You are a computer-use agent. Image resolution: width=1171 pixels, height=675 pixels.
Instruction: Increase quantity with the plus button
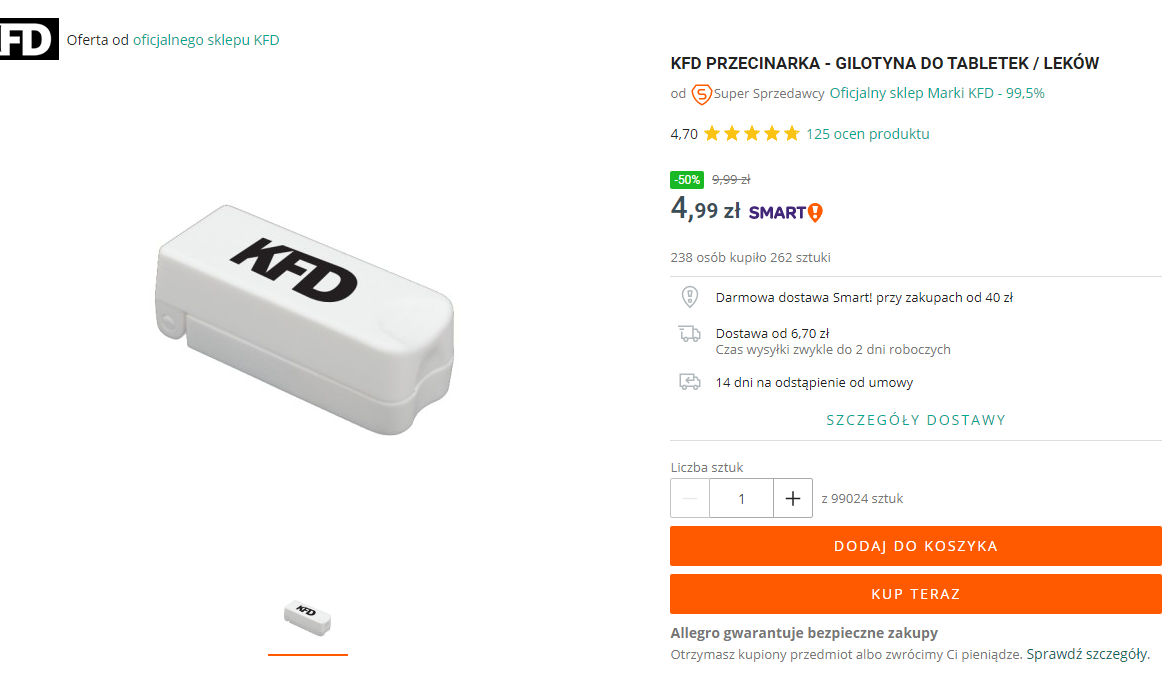pyautogui.click(x=793, y=498)
